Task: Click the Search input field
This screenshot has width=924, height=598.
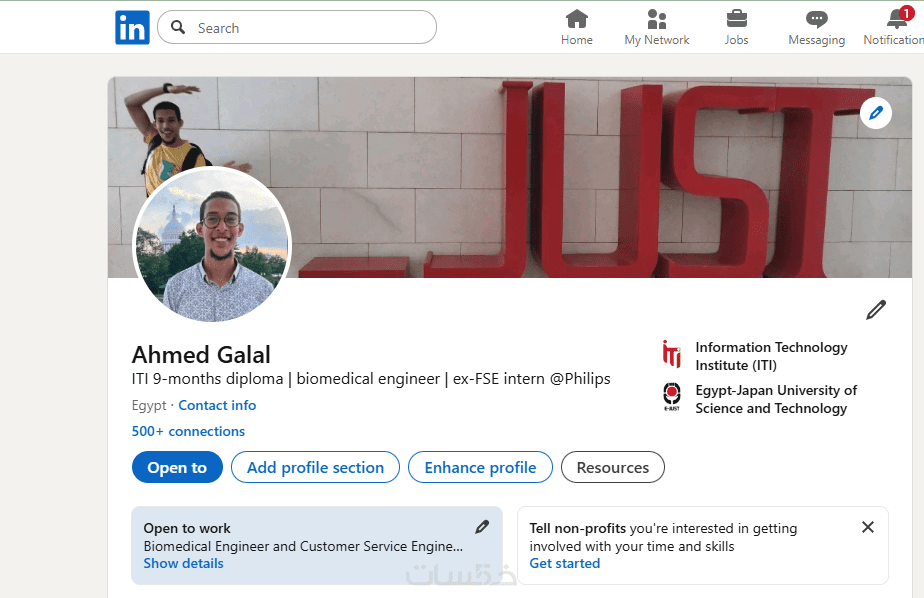Action: [310, 28]
